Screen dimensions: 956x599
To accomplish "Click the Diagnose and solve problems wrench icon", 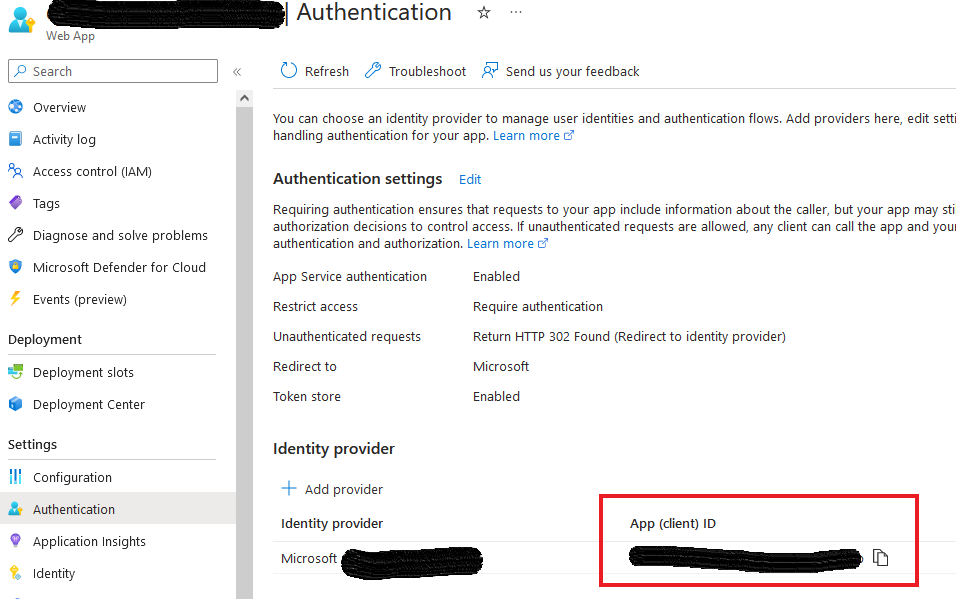I will click(x=16, y=235).
